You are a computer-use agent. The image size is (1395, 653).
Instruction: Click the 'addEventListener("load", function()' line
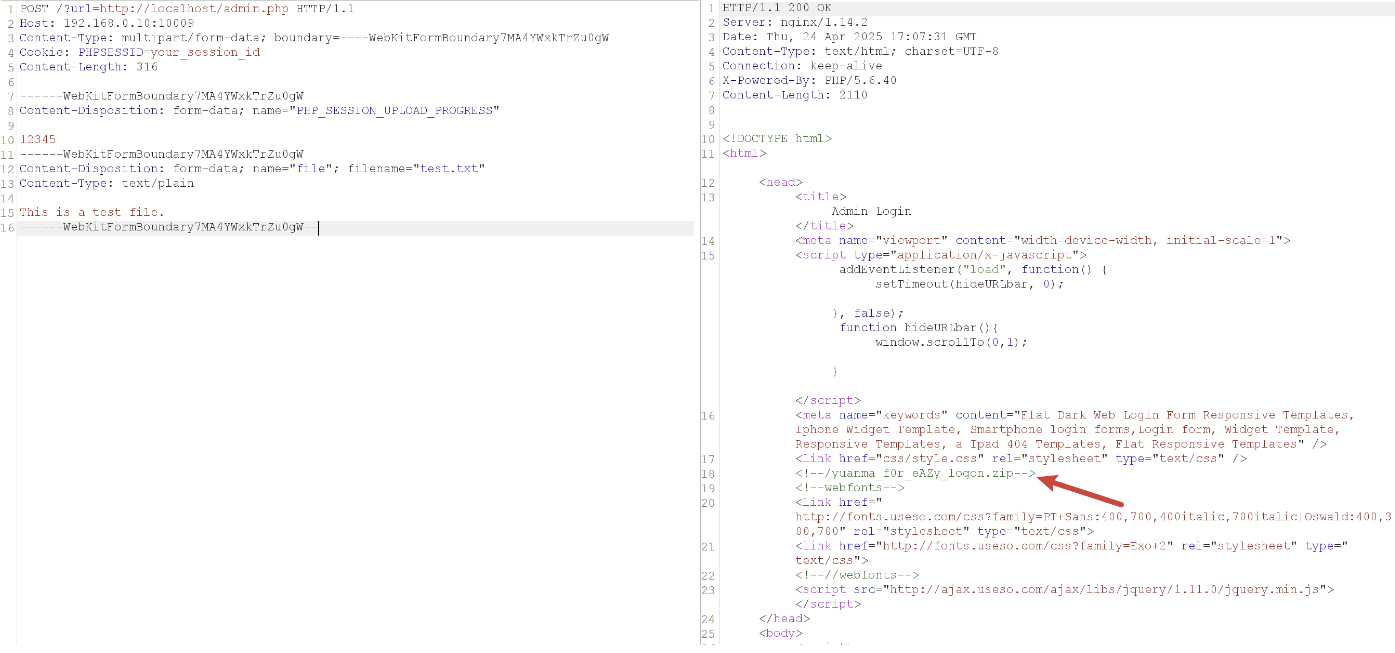(x=973, y=270)
